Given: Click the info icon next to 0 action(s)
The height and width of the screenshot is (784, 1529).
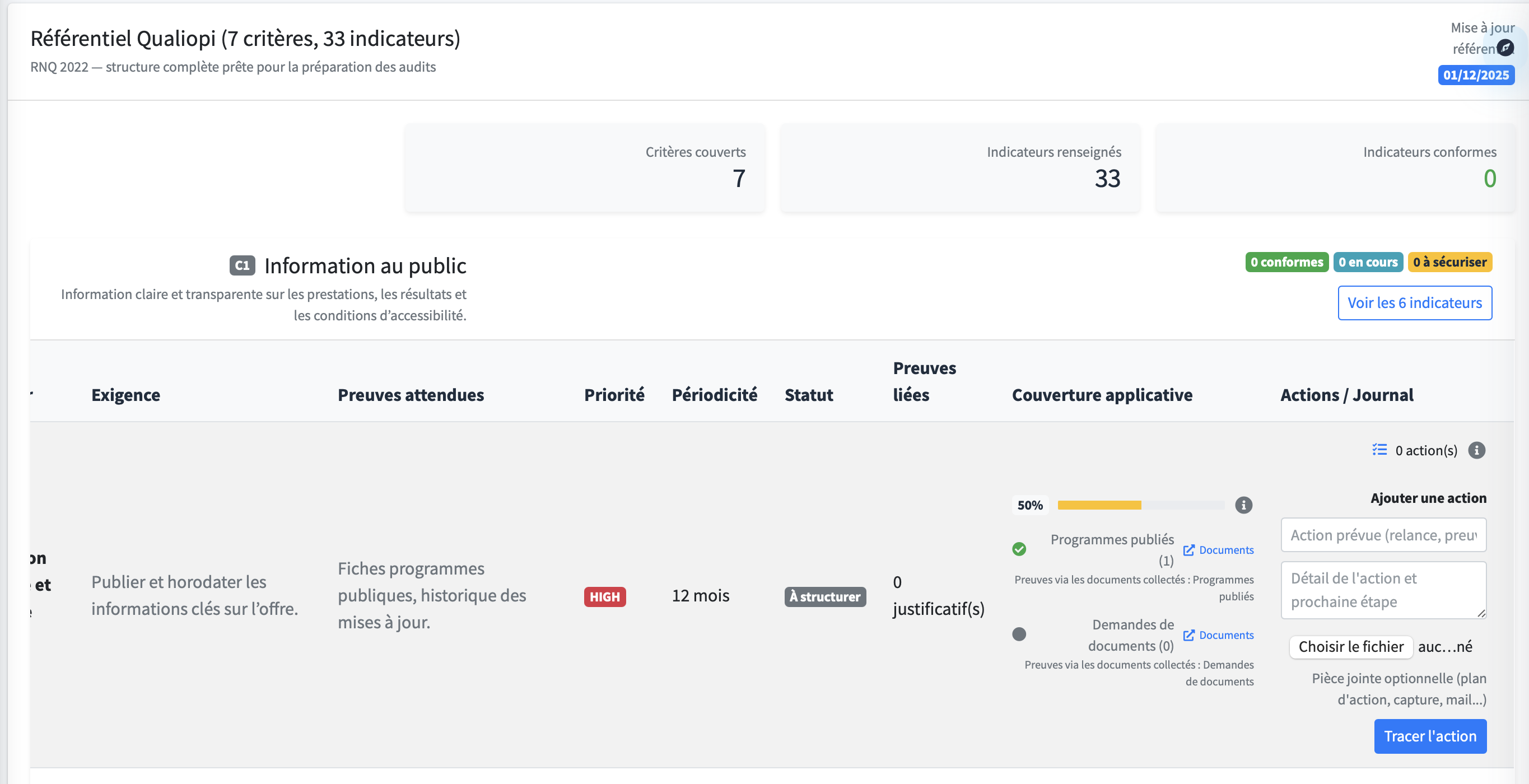Looking at the screenshot, I should 1477,450.
